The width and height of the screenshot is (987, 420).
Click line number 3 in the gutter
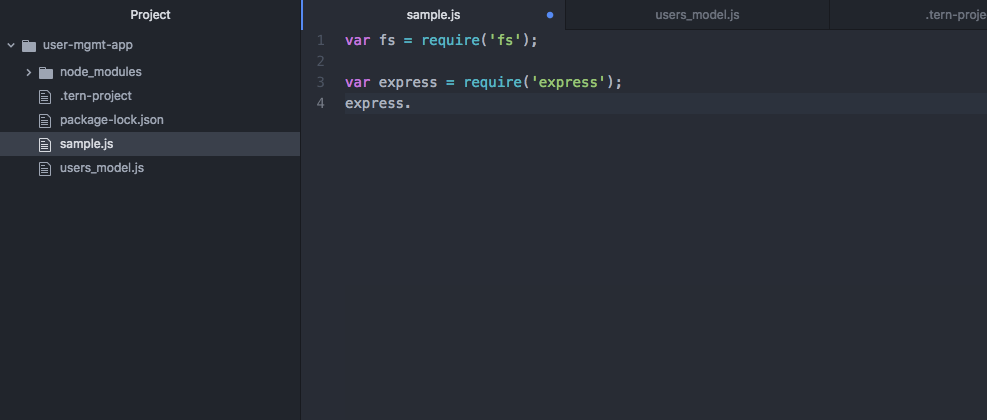[320, 83]
